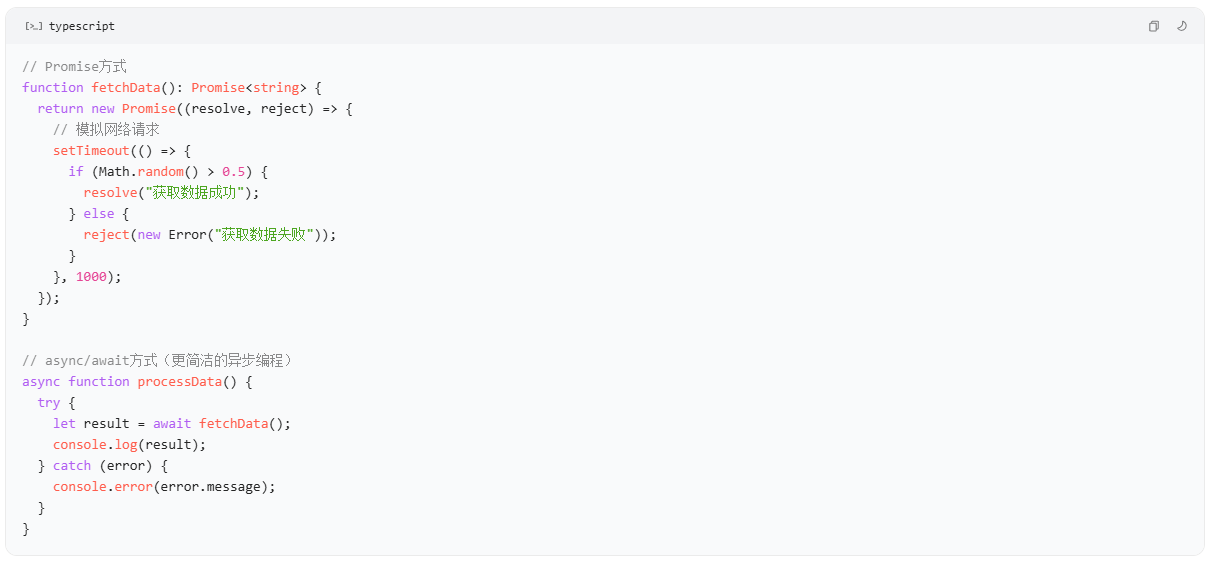The height and width of the screenshot is (563, 1211).
Task: Click the 1000 timeout value
Action: pyautogui.click(x=91, y=276)
